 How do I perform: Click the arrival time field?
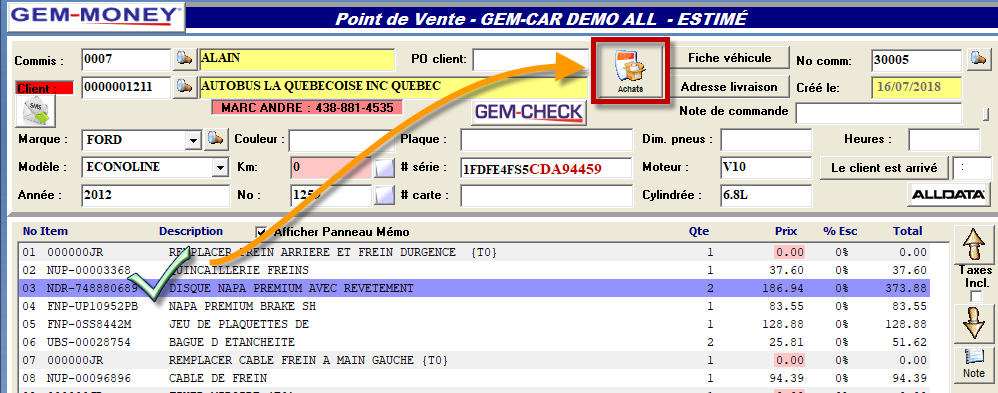pos(971,169)
